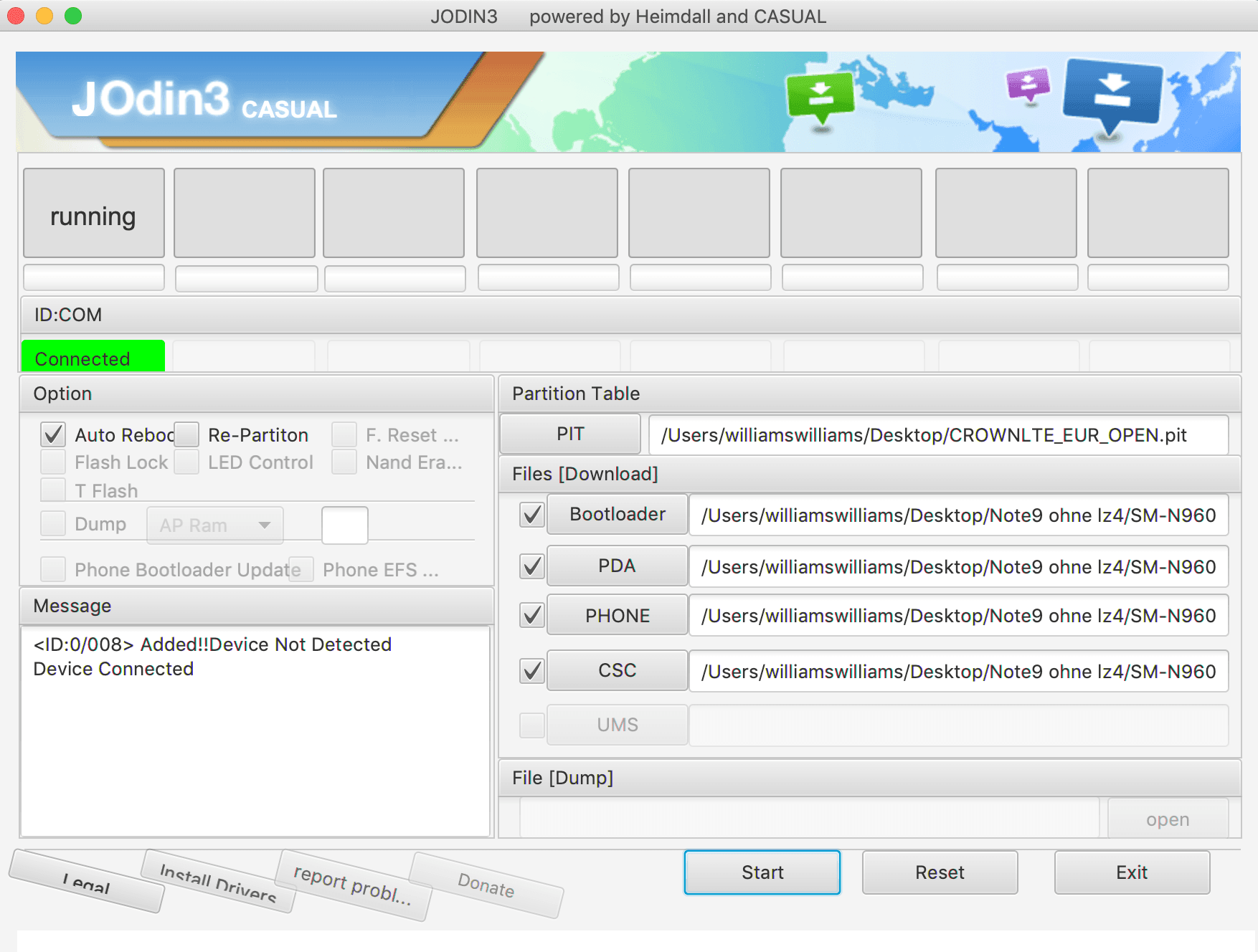
Task: Enable the Phone EFS checkbox
Action: click(301, 569)
